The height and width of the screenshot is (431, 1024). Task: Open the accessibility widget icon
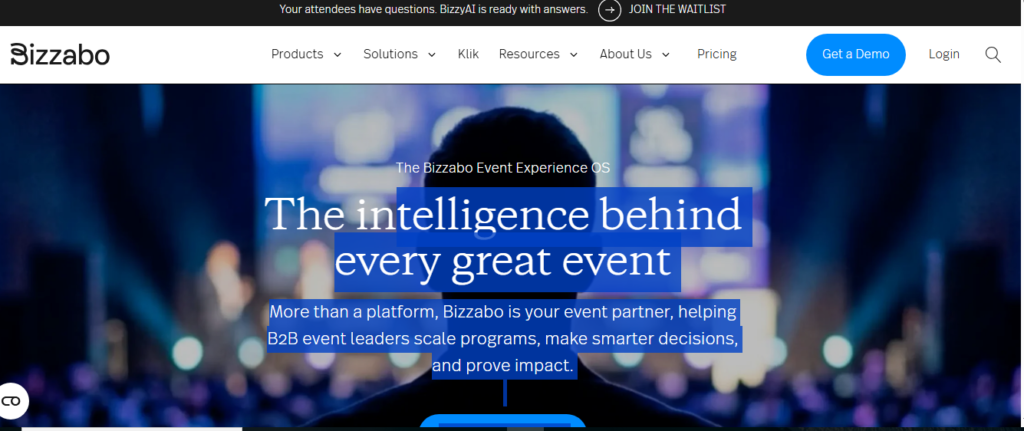pos(12,401)
